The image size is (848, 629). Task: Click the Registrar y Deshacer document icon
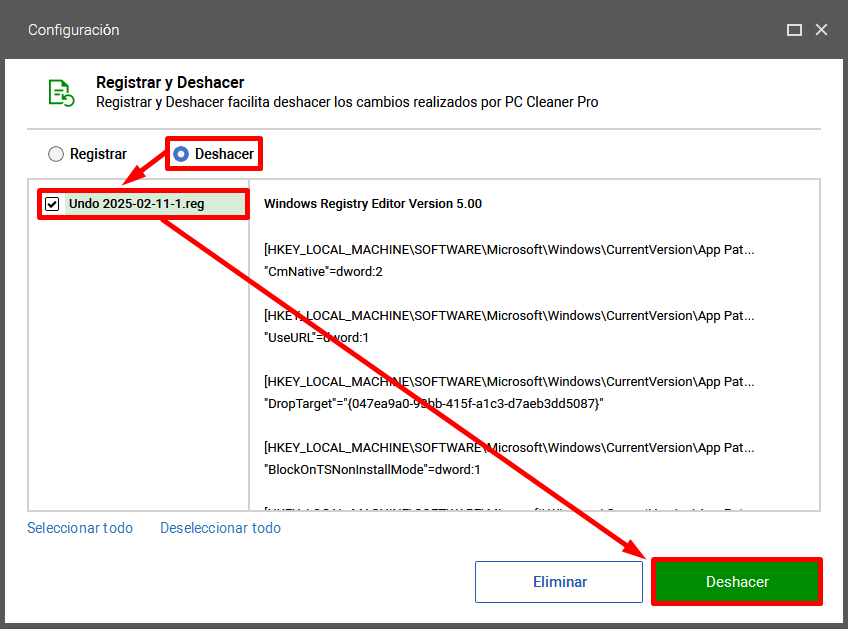click(x=61, y=93)
